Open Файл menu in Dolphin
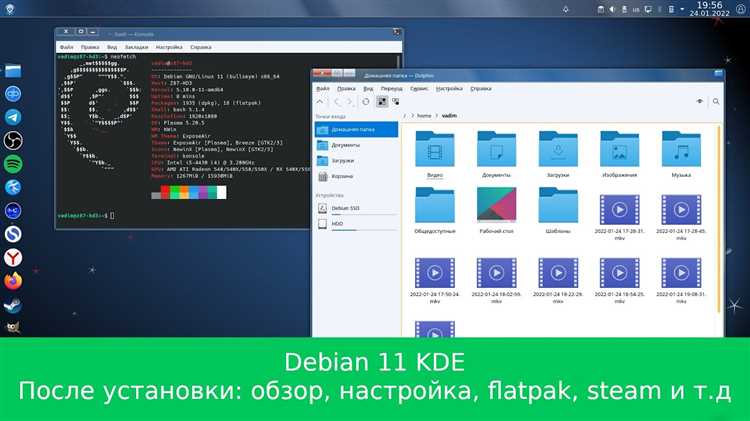The image size is (750, 421). (323, 89)
